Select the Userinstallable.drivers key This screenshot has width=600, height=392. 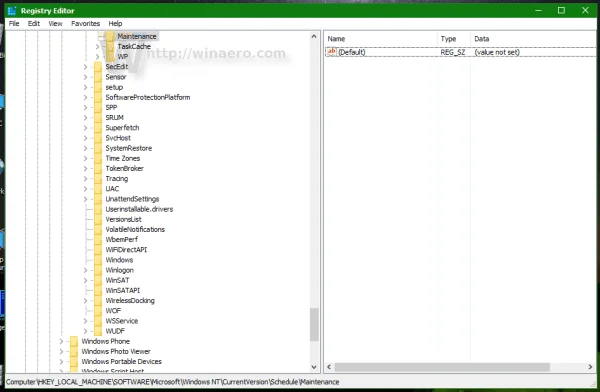139,209
